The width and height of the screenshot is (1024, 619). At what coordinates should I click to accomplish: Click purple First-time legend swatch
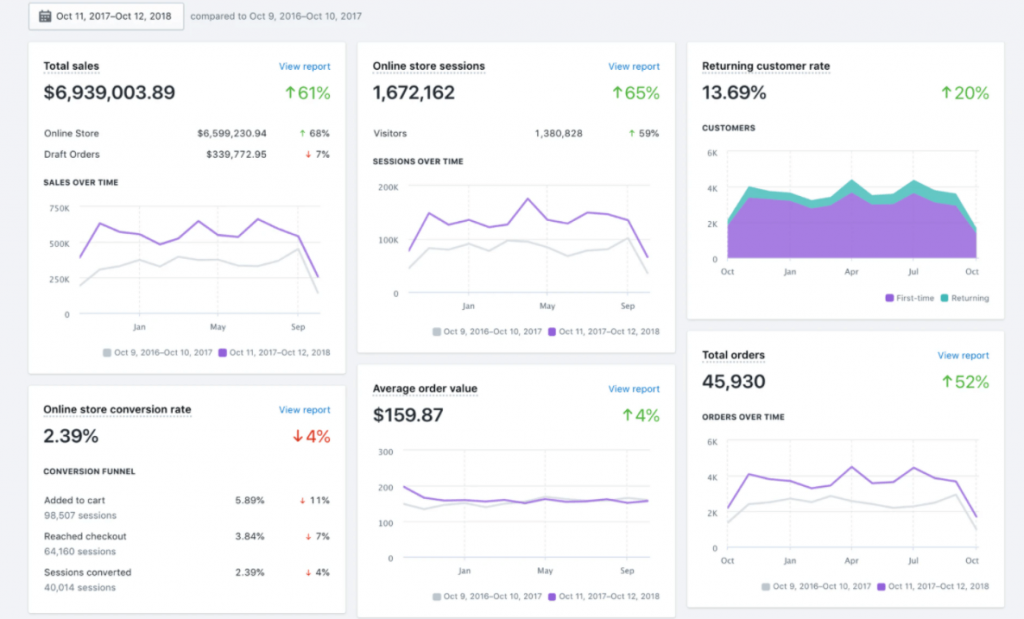coord(890,298)
